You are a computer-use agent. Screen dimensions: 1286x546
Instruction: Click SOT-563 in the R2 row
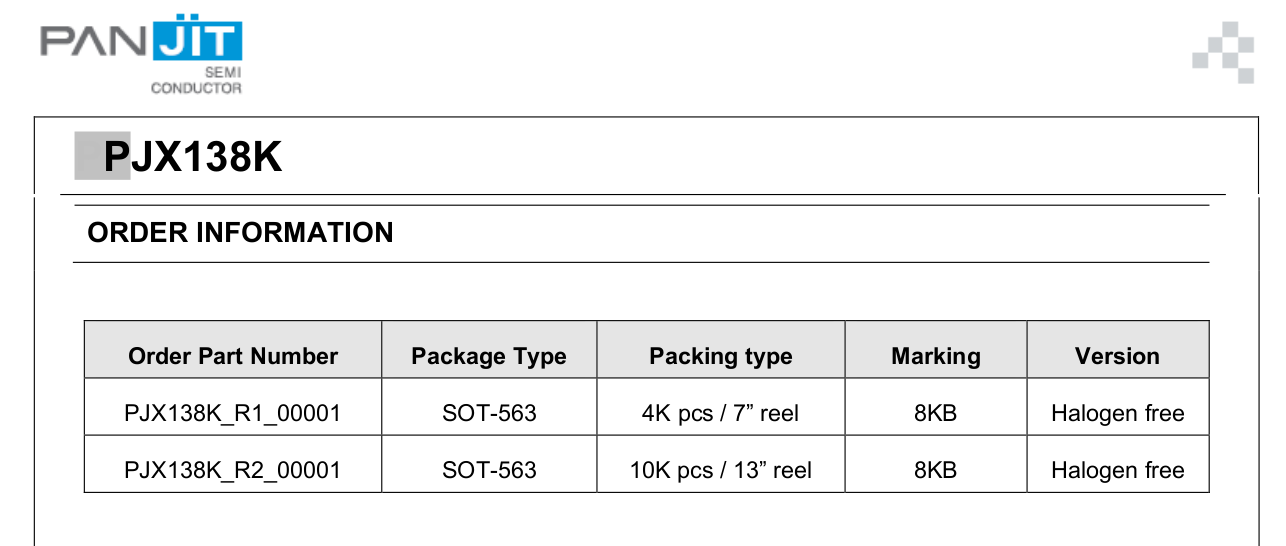pos(489,470)
